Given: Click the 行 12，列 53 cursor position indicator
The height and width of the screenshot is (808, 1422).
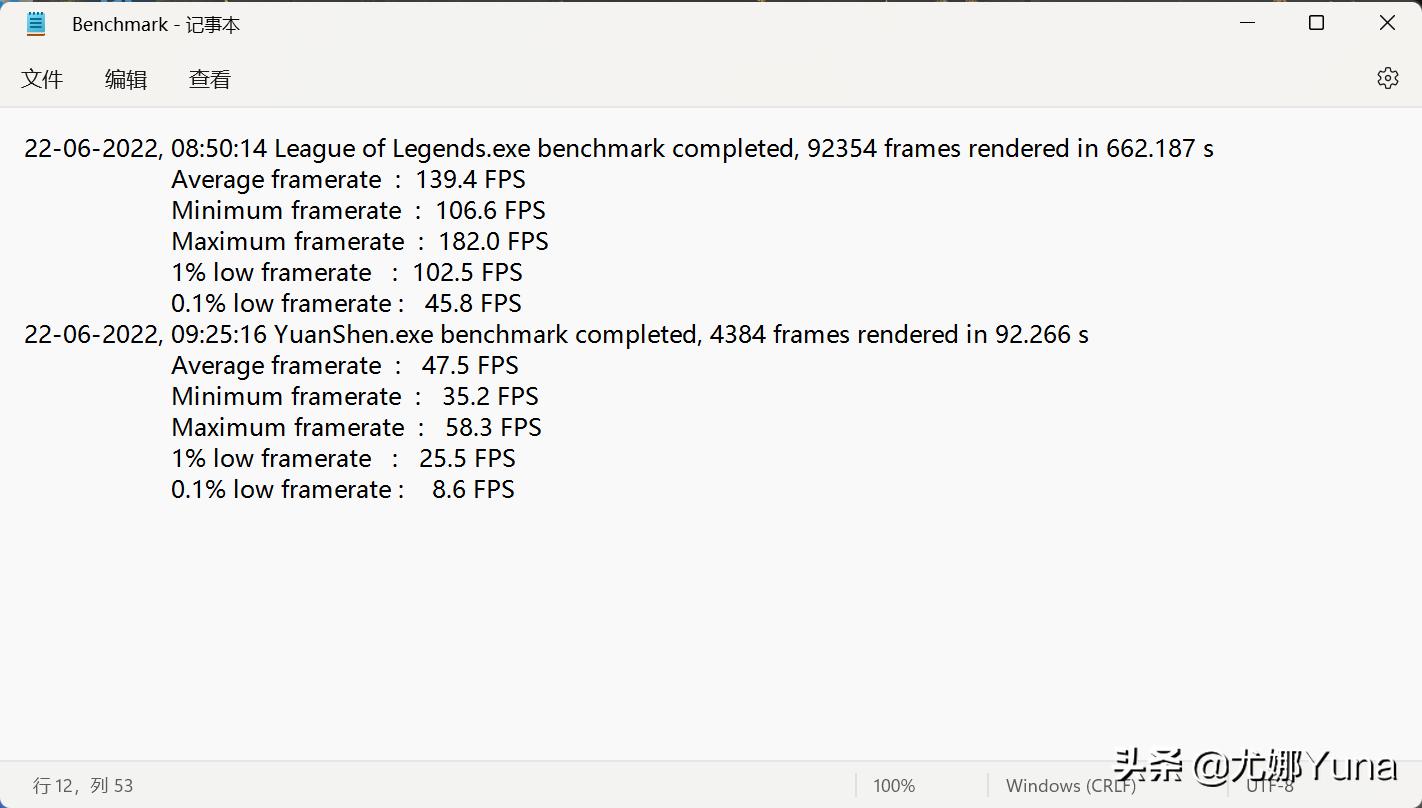Looking at the screenshot, I should click(83, 786).
